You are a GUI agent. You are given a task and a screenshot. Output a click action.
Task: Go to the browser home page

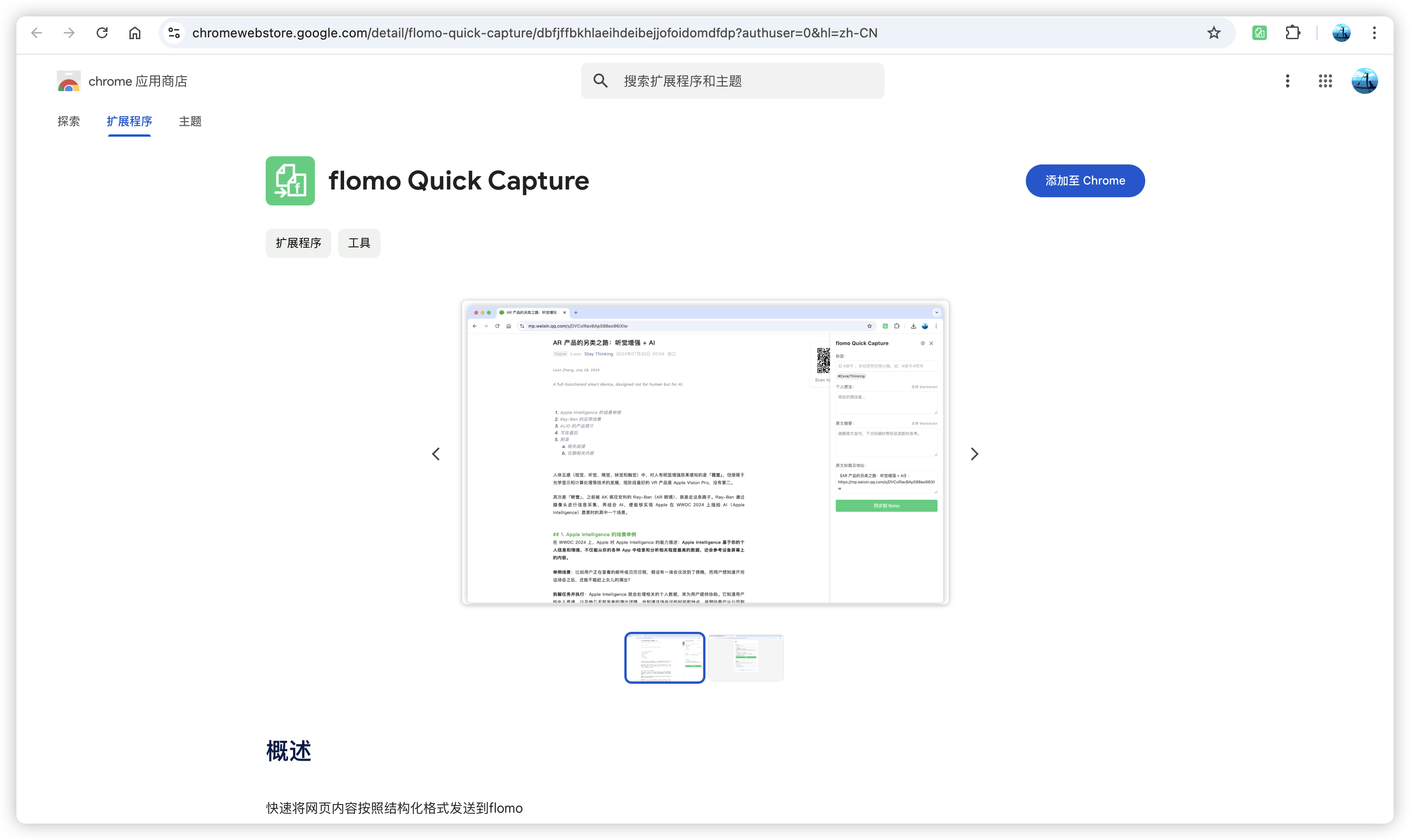(135, 33)
